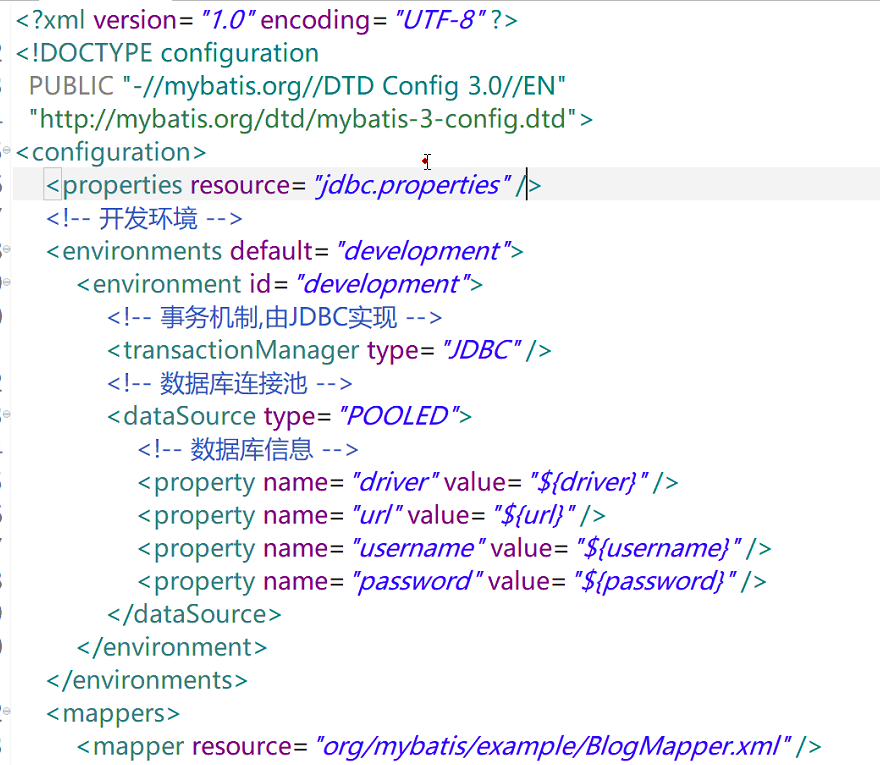Click the resource attribute on properties line
880x765 pixels.
point(240,185)
